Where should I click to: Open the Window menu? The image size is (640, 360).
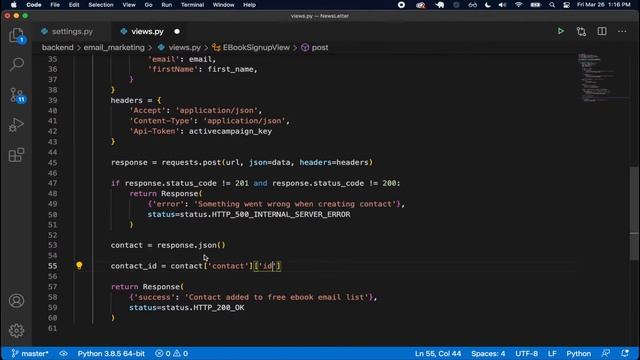tap(223, 5)
